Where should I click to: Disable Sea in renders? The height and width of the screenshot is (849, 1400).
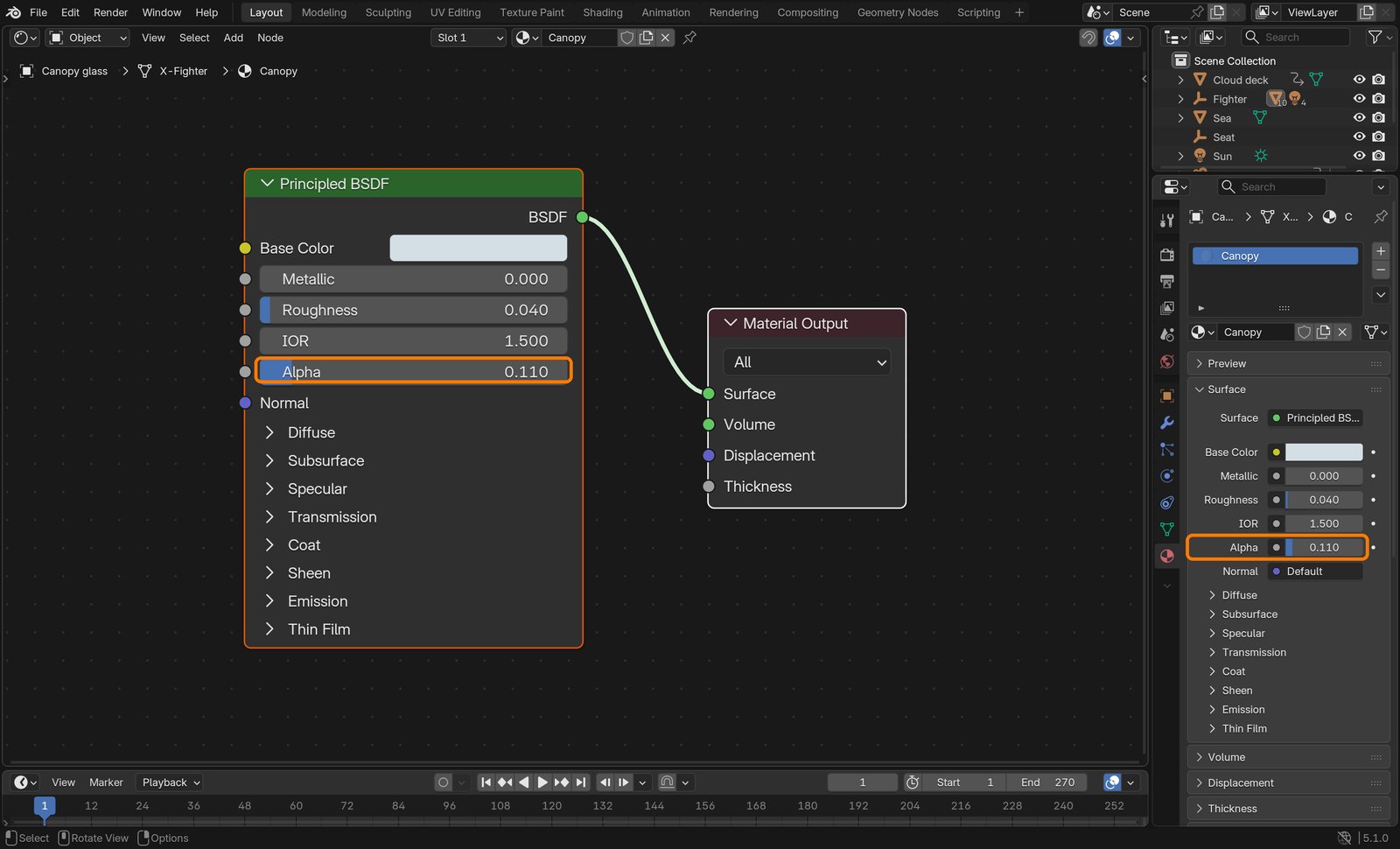pyautogui.click(x=1378, y=118)
